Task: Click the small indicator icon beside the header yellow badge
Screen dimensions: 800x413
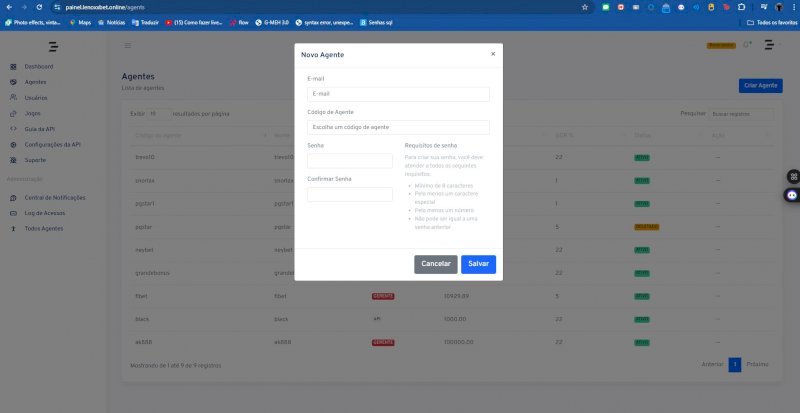Action: tap(747, 45)
